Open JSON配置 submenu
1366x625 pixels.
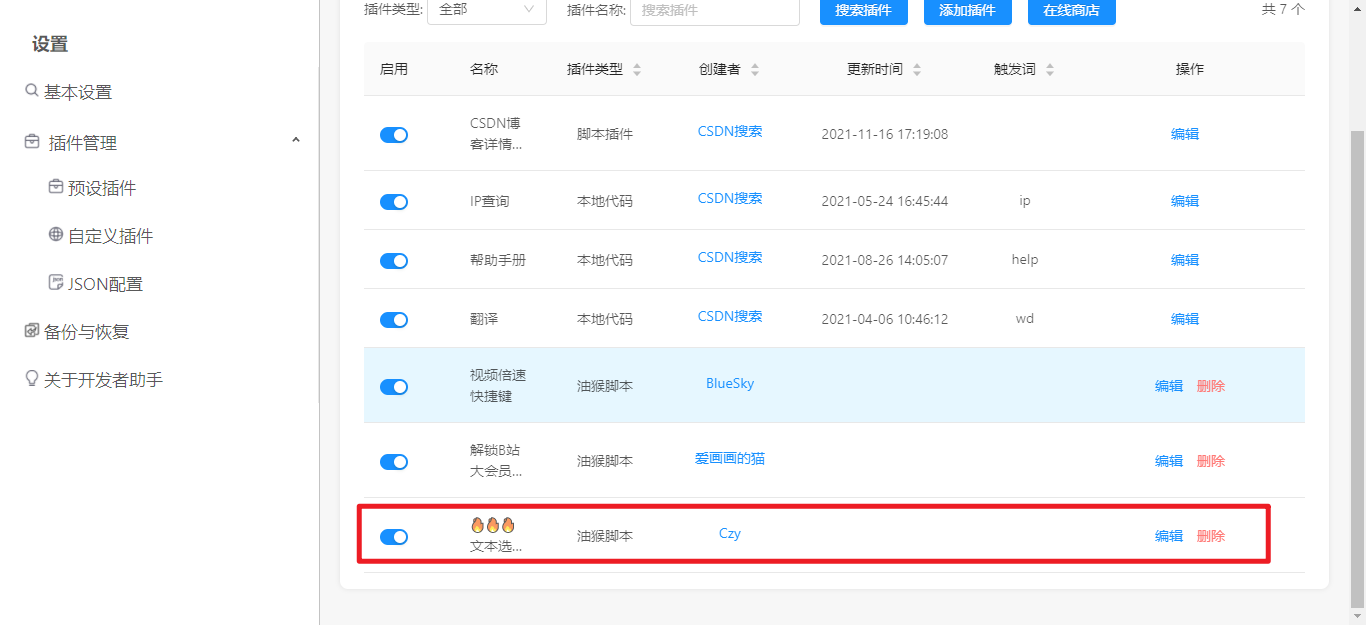(x=105, y=284)
